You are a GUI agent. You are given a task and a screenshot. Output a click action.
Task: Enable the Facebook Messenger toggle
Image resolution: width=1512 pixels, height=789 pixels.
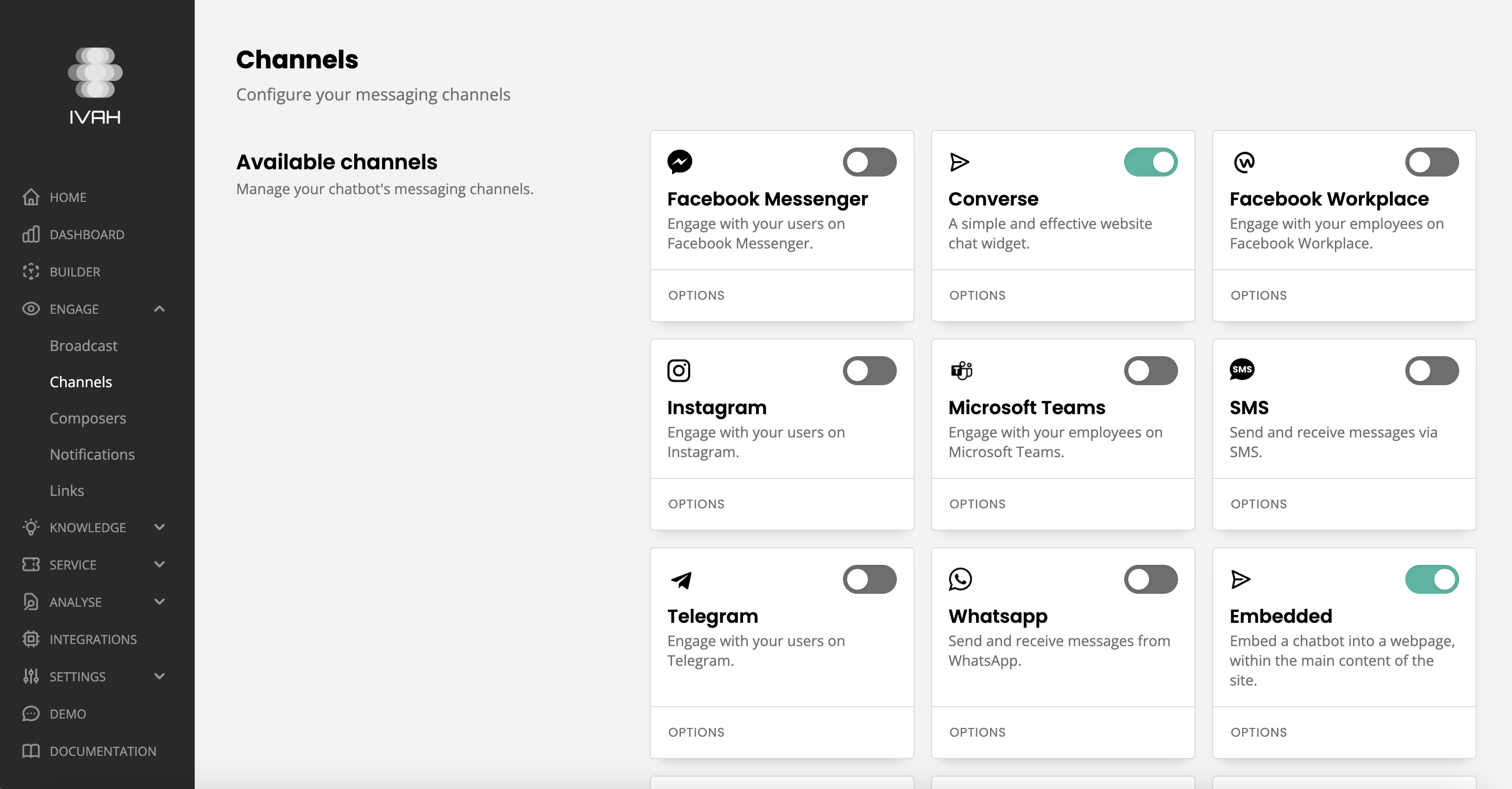(x=869, y=162)
